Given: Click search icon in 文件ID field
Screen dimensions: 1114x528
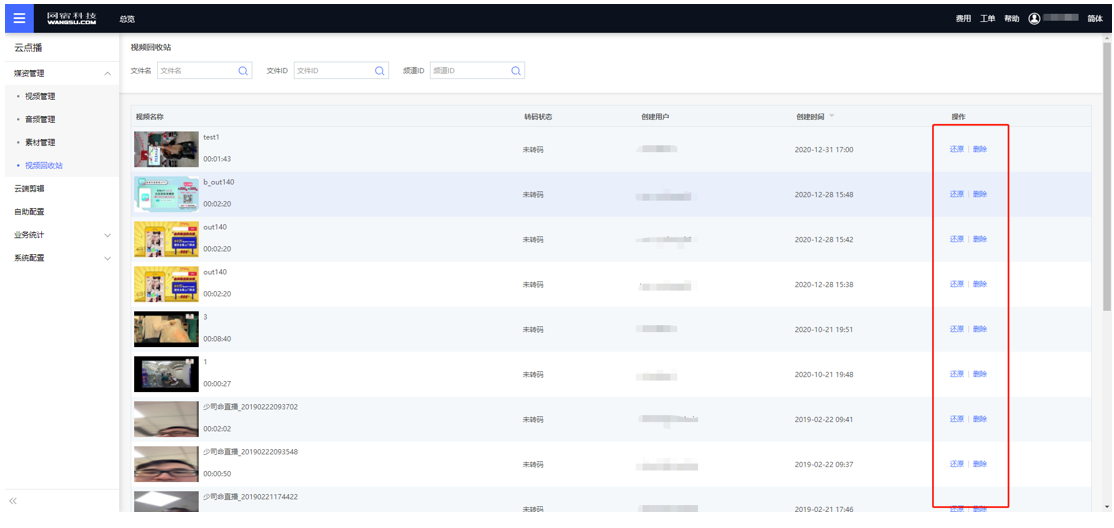Looking at the screenshot, I should coord(380,71).
